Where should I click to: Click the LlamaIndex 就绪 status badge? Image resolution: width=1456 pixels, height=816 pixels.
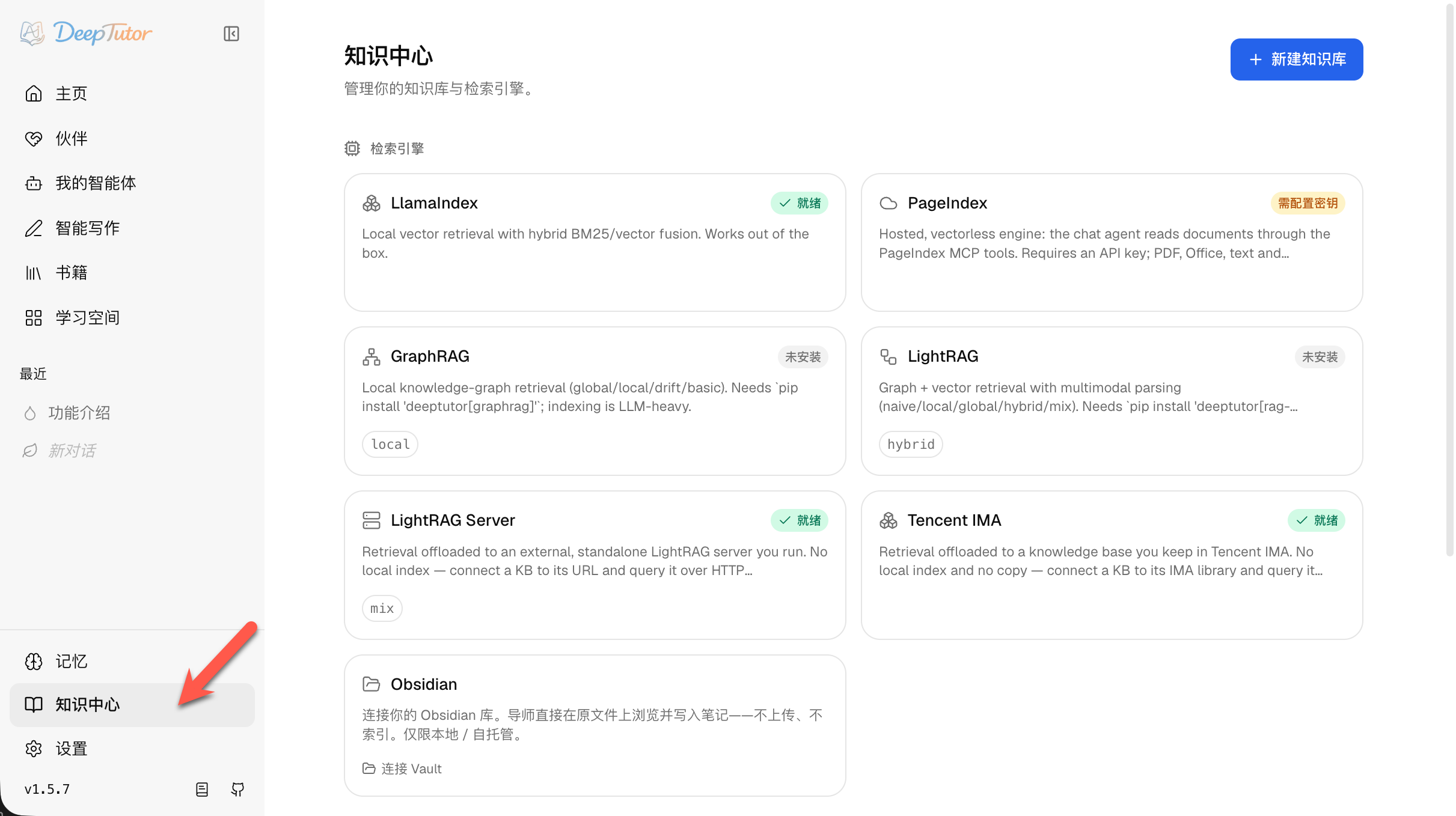[800, 204]
